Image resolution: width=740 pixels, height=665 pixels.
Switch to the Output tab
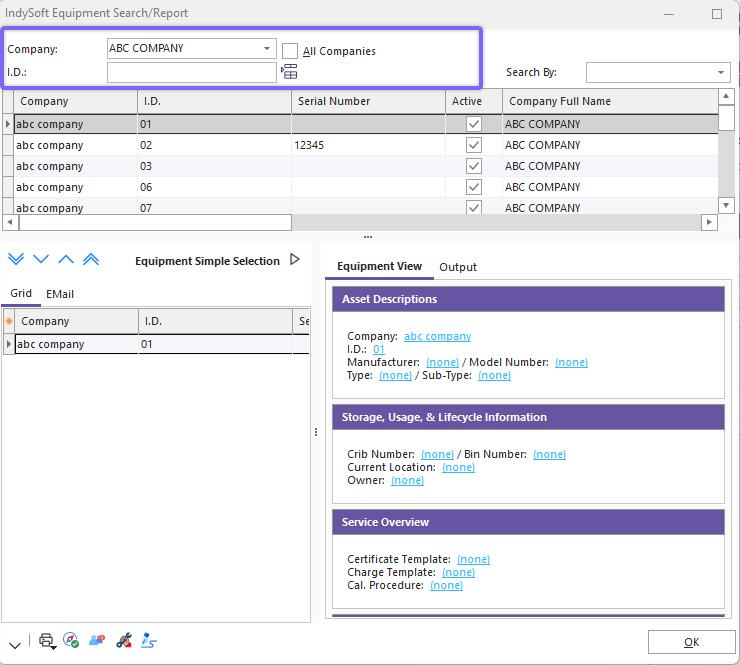tap(458, 267)
